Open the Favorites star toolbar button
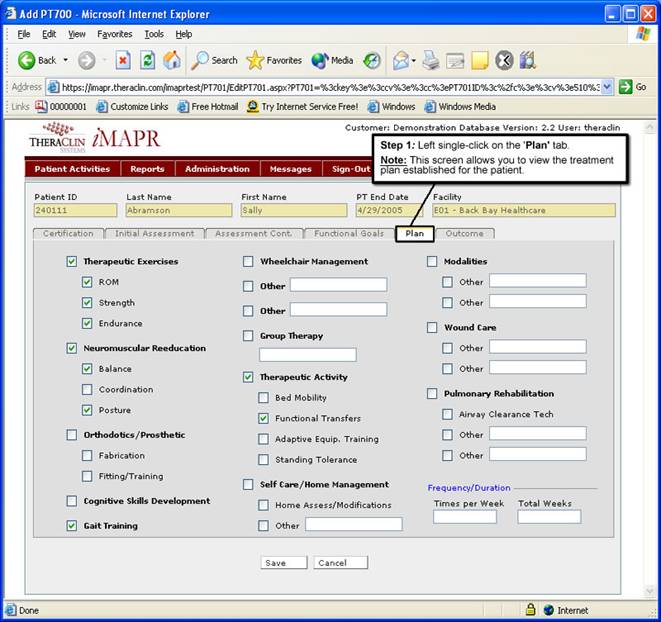 point(274,60)
